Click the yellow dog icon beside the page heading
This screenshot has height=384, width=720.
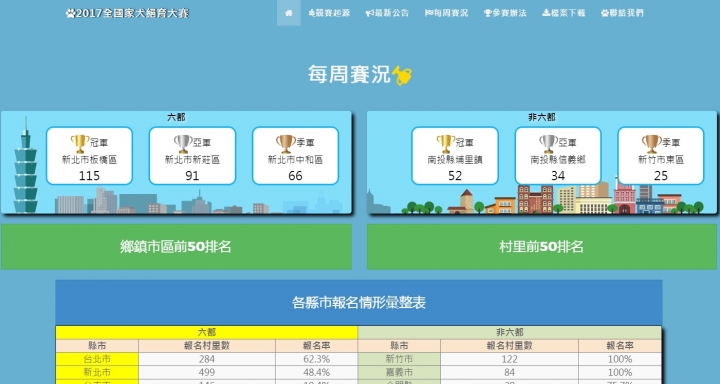point(402,75)
